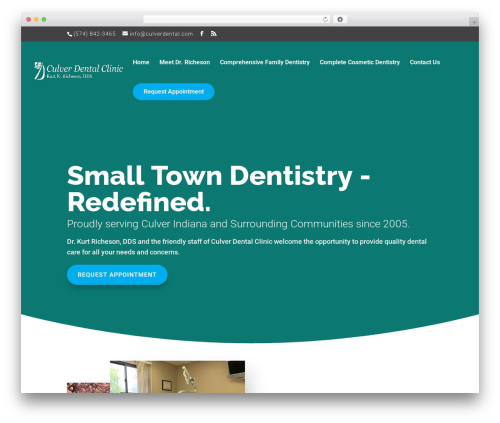Image resolution: width=500 pixels, height=423 pixels.
Task: Click the Facebook icon in top bar
Action: pos(202,34)
